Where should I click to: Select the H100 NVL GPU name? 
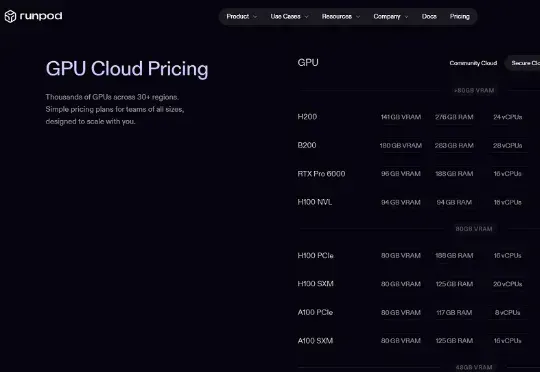click(x=315, y=202)
